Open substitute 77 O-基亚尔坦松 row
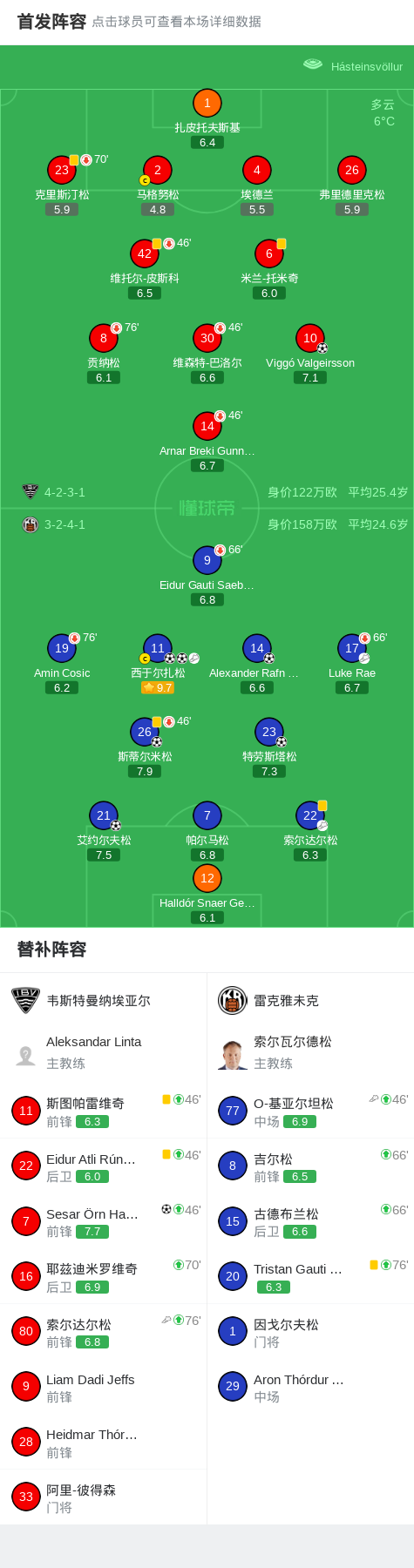The height and width of the screenshot is (1568, 414). point(310,1111)
